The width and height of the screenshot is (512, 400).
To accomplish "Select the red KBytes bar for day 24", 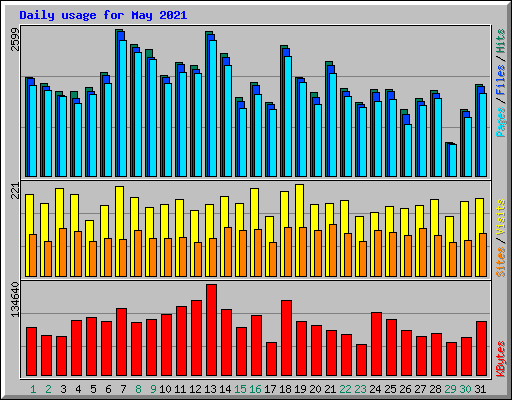I will pyautogui.click(x=376, y=344).
